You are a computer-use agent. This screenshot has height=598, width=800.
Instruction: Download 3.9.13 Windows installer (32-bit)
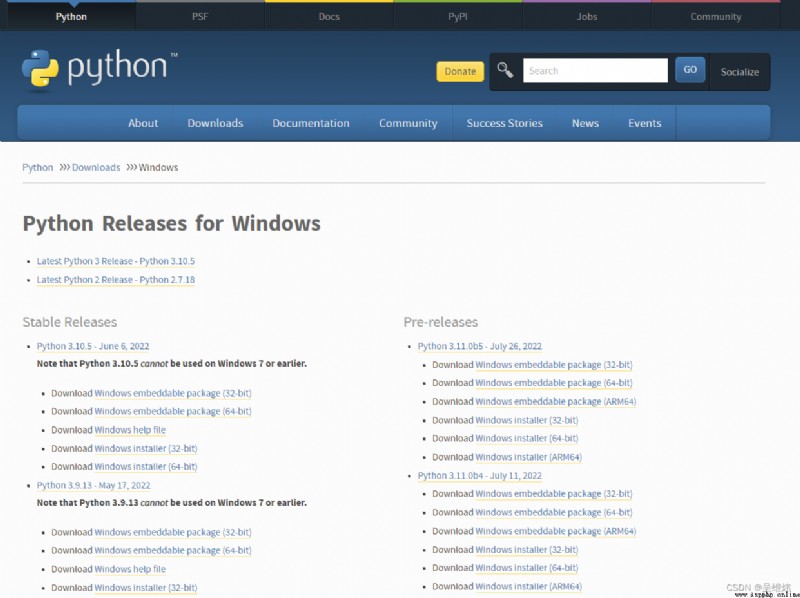pos(146,588)
